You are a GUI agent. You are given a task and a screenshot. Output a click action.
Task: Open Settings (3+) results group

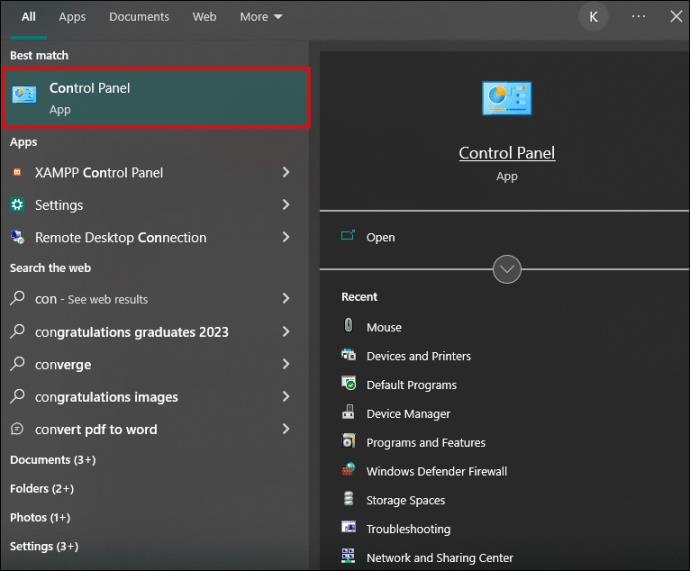point(44,546)
